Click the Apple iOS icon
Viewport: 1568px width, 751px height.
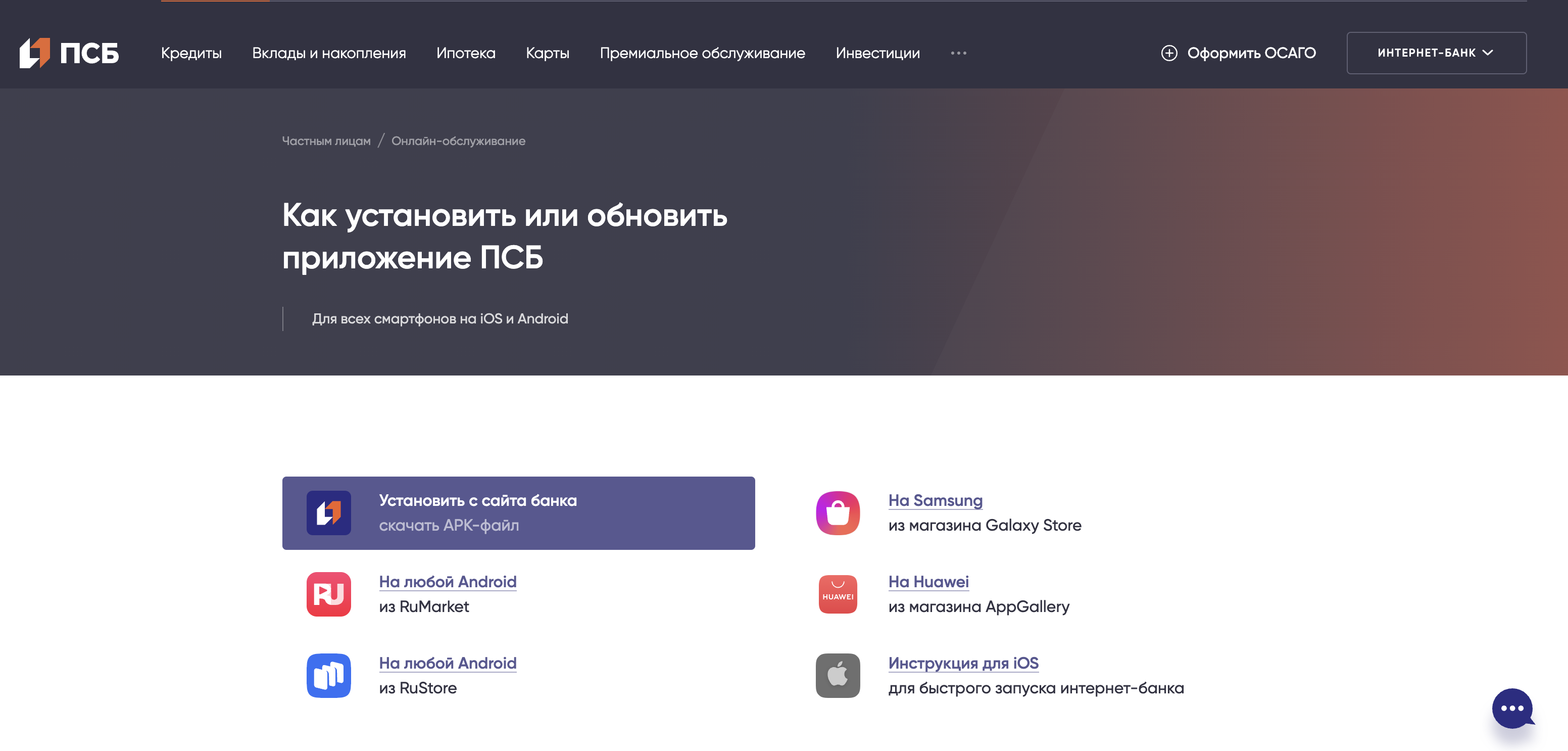(x=838, y=676)
